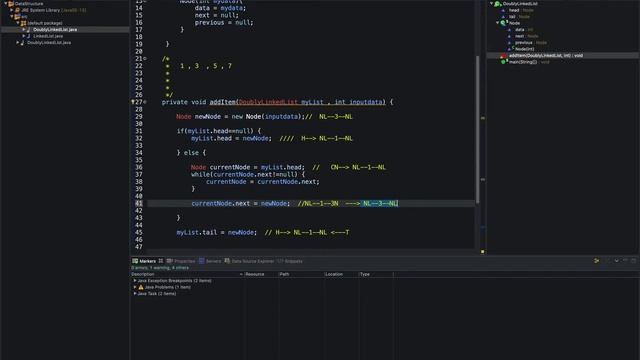Select next : Node field in Outline
This screenshot has height=360, width=640.
(527, 36)
